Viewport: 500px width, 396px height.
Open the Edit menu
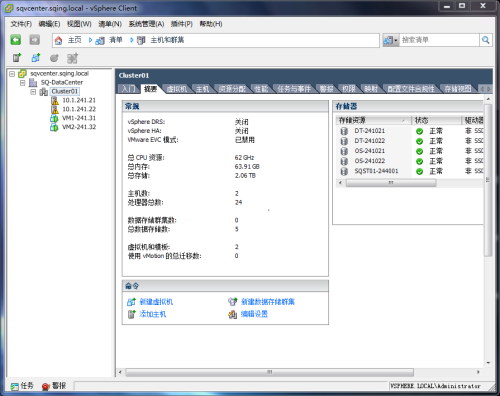[49, 24]
